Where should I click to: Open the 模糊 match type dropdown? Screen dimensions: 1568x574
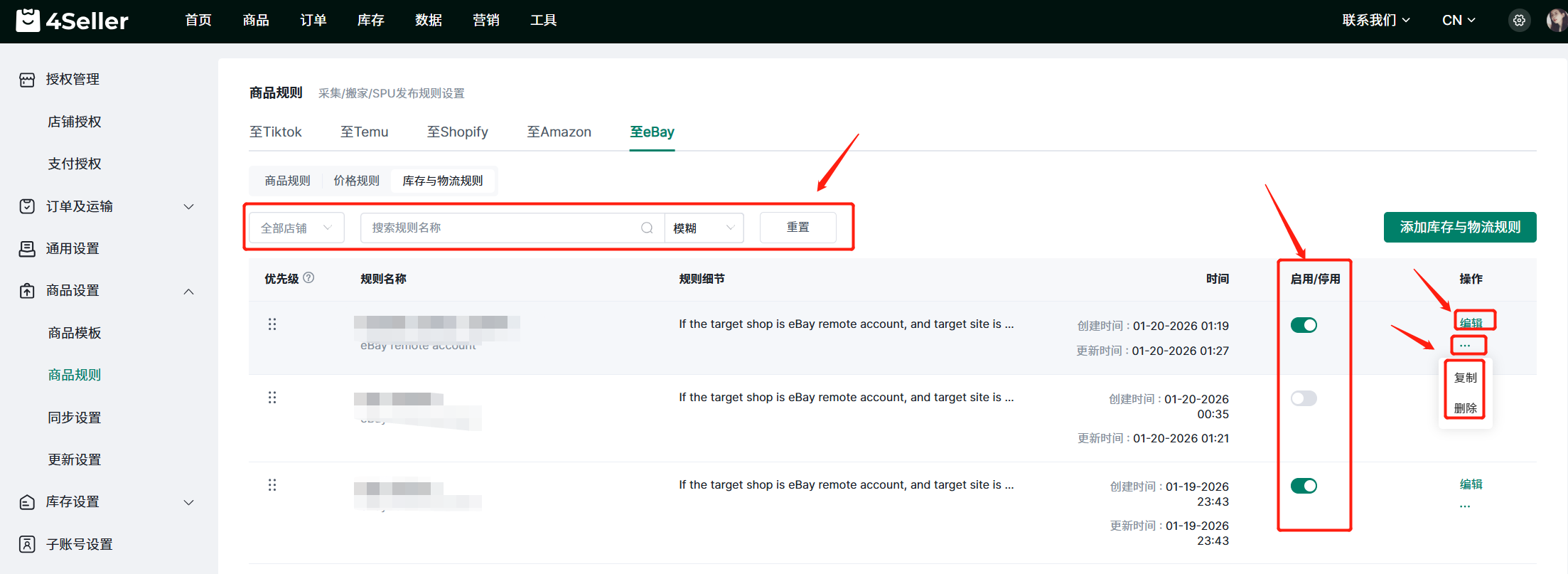coord(704,228)
